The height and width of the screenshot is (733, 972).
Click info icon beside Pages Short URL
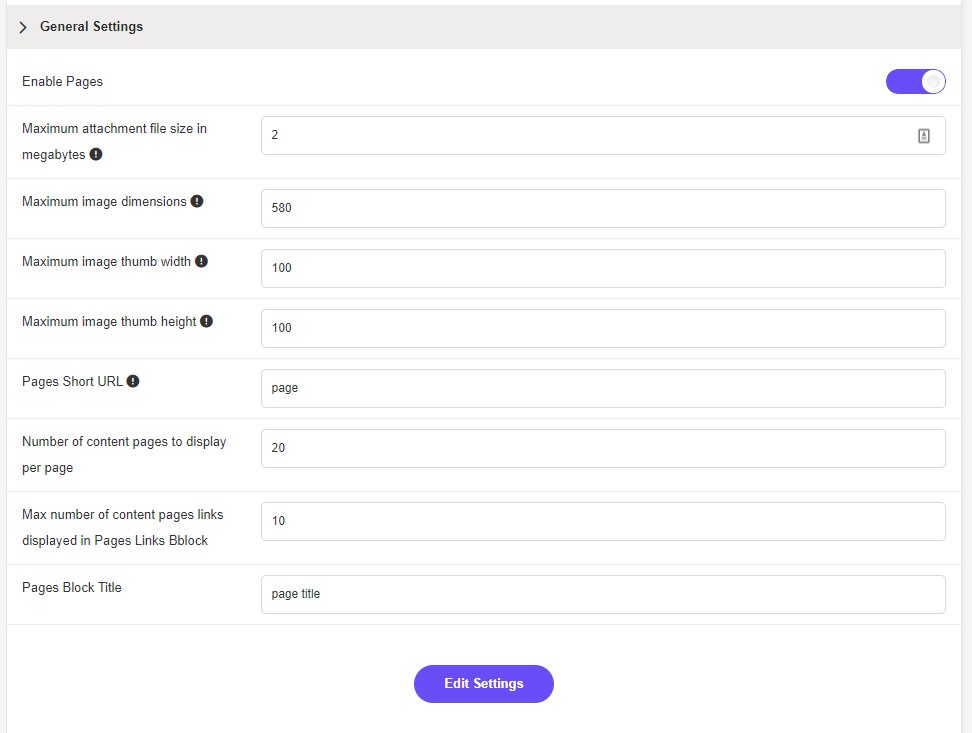click(x=133, y=381)
